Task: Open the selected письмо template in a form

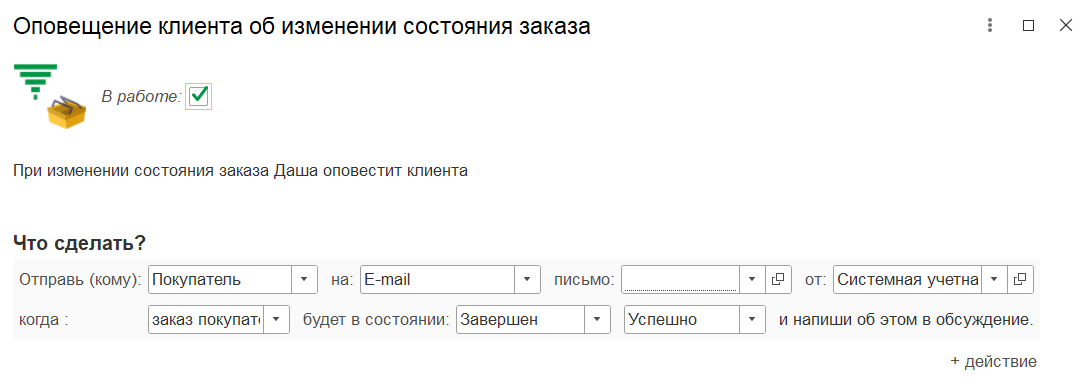Action: tap(778, 279)
